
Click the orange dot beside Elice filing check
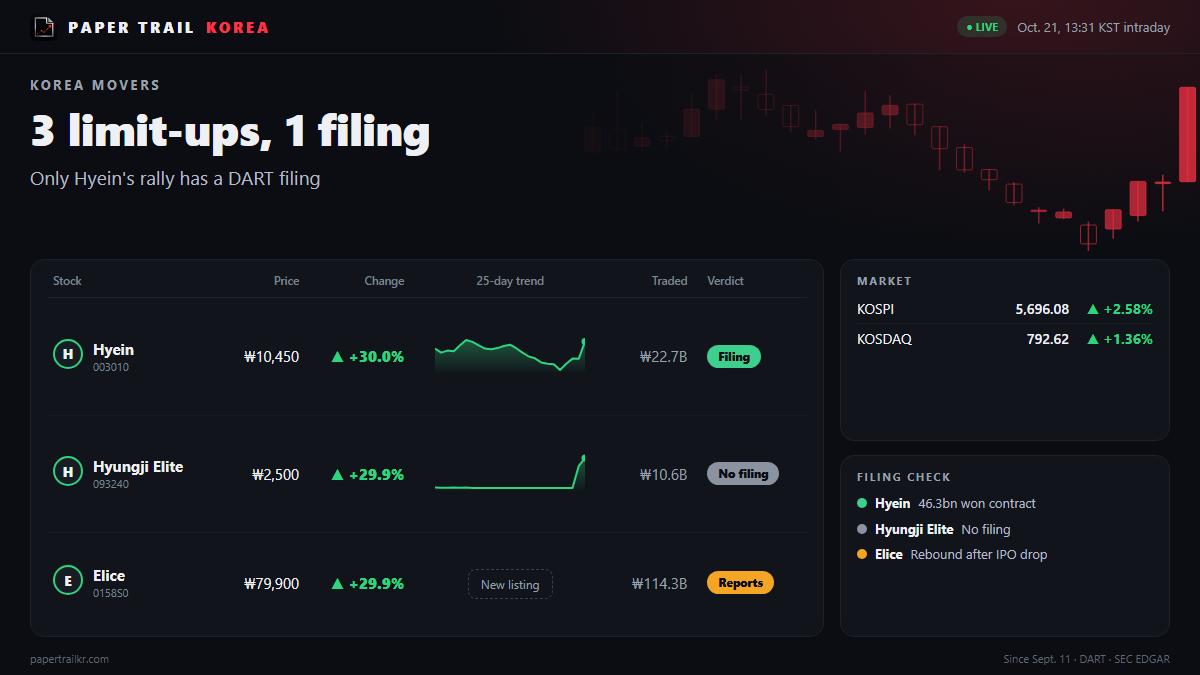click(862, 554)
